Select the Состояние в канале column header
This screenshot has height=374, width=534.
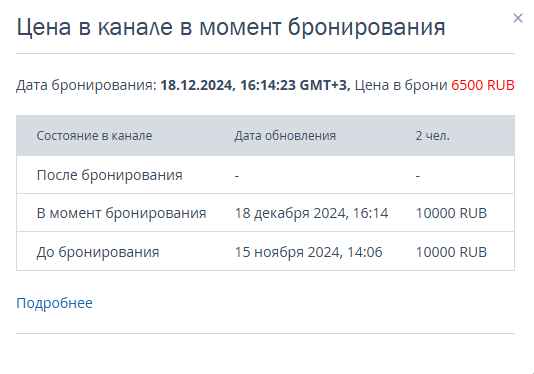coord(94,136)
